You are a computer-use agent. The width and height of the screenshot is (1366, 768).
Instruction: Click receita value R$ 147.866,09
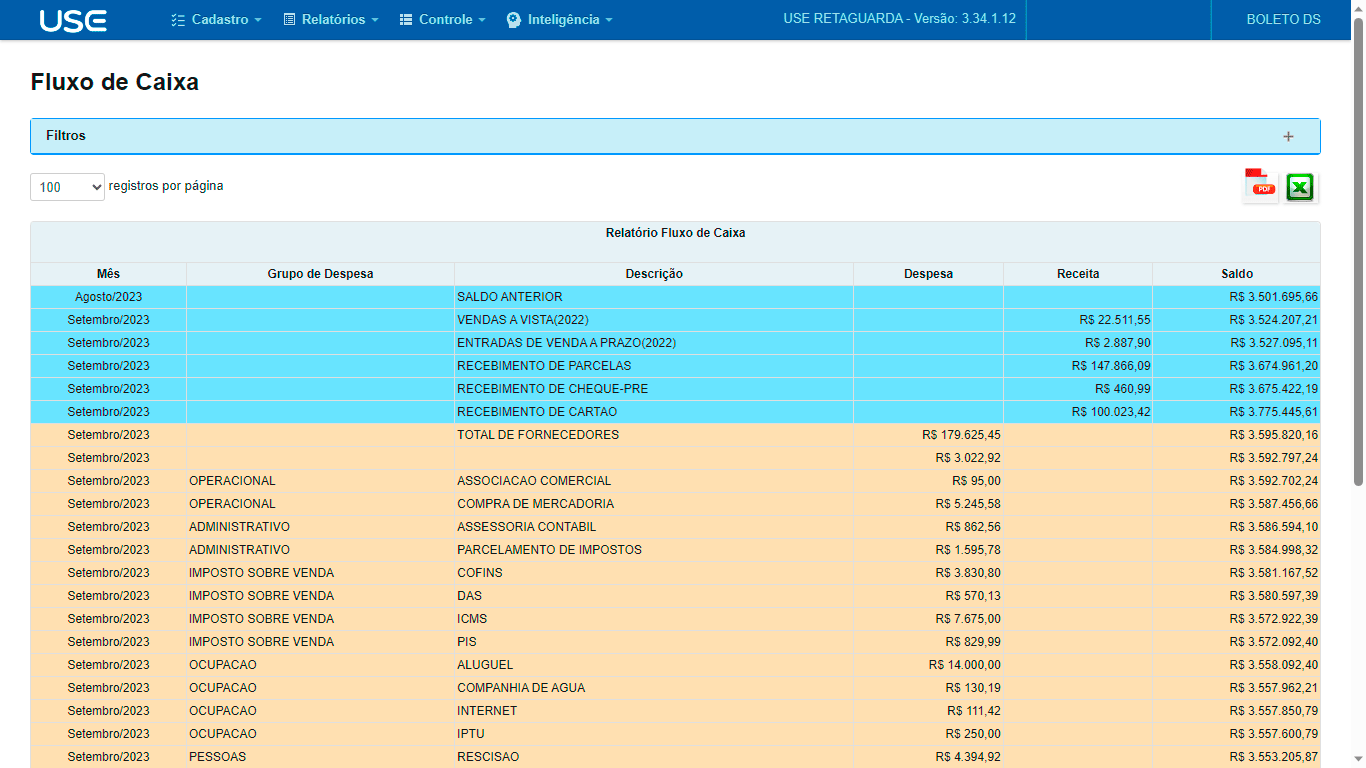pyautogui.click(x=1111, y=366)
